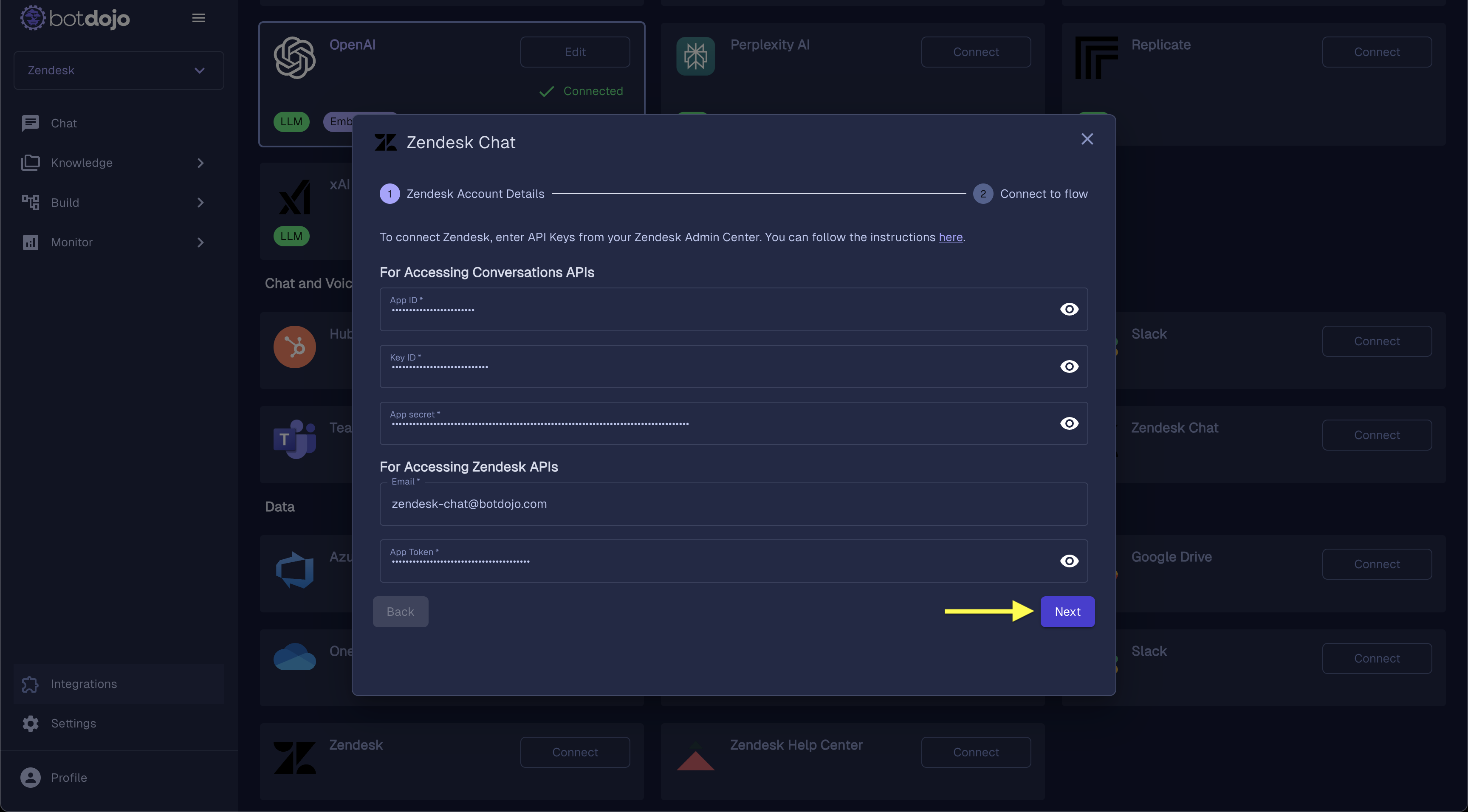Click Connect on the bottom Zendesk card

click(575, 752)
